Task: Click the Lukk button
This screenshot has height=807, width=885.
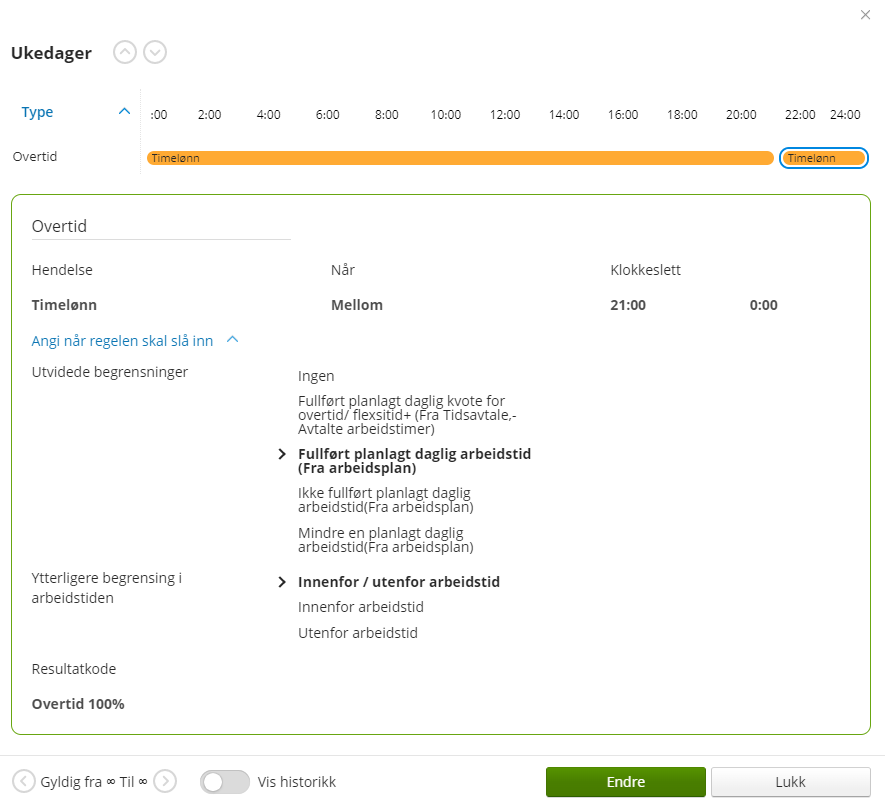Action: coord(790,782)
